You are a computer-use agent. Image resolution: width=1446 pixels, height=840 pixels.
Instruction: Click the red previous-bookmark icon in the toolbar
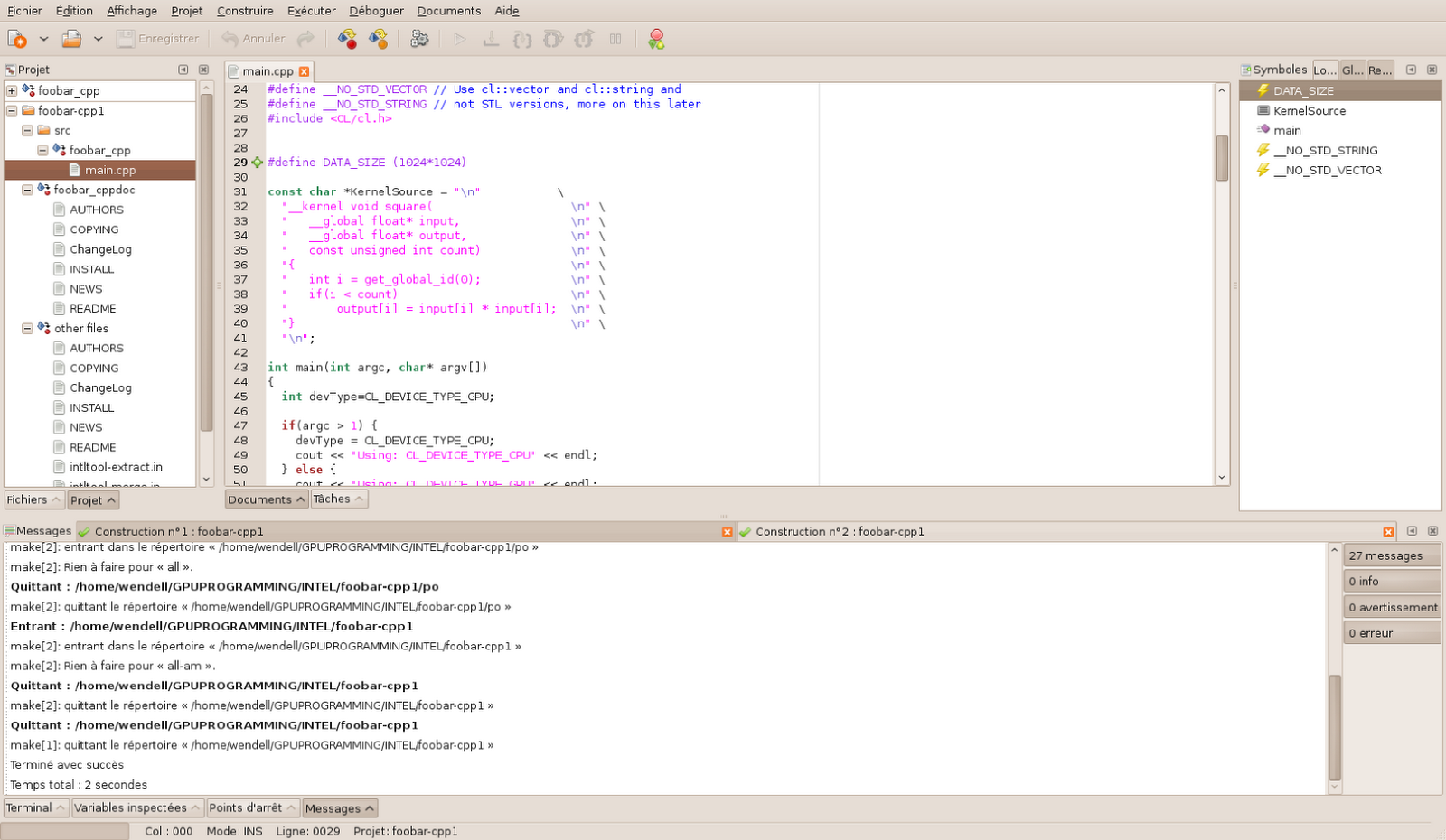pyautogui.click(x=346, y=39)
